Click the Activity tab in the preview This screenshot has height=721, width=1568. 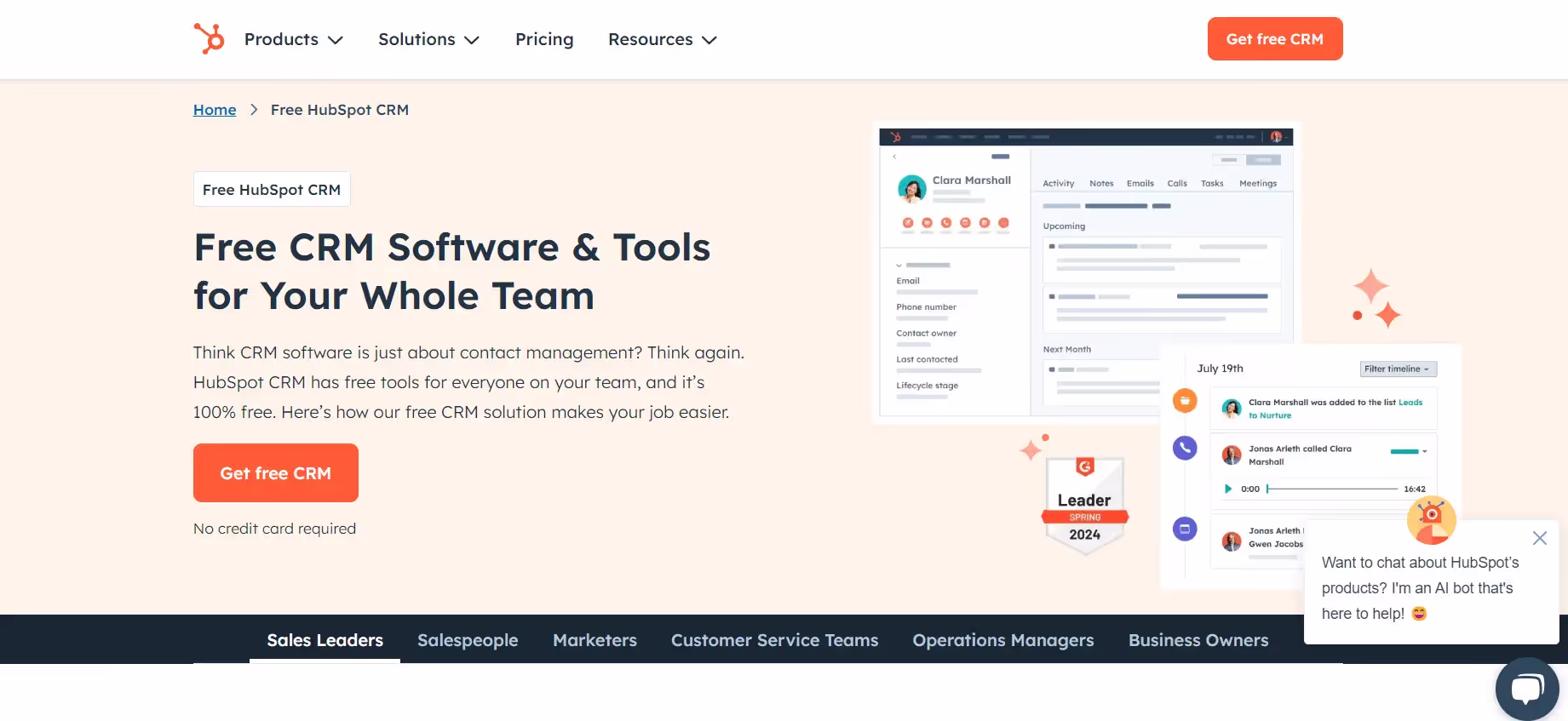[1059, 183]
